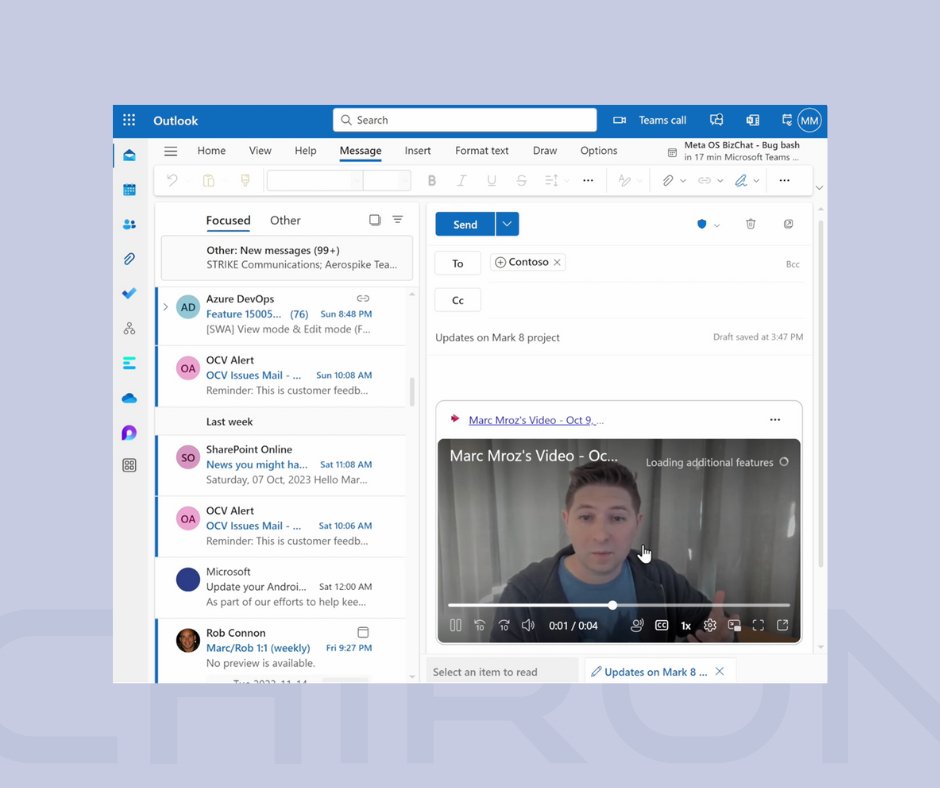Open the Org Explorer sidebar icon
The height and width of the screenshot is (788, 940).
pos(129,328)
